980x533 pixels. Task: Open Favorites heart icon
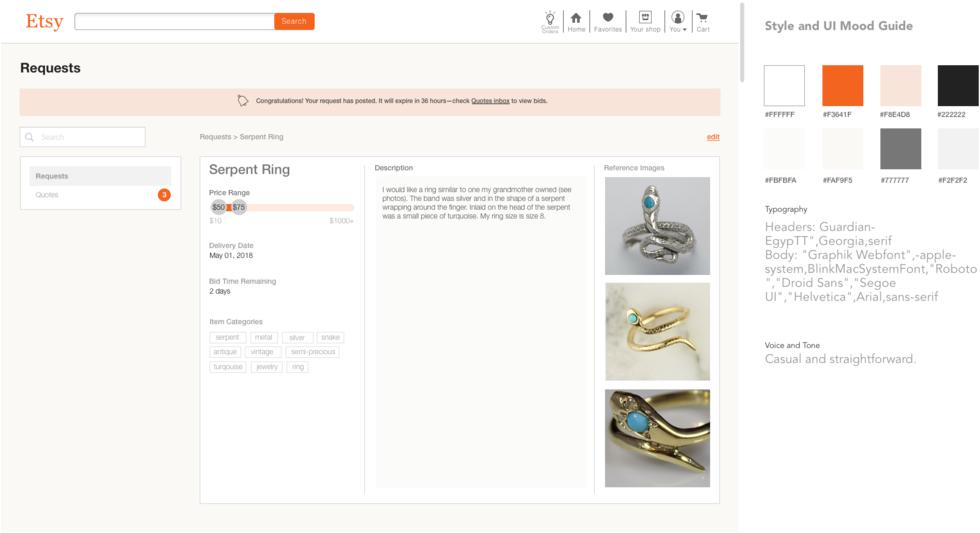[x=607, y=21]
